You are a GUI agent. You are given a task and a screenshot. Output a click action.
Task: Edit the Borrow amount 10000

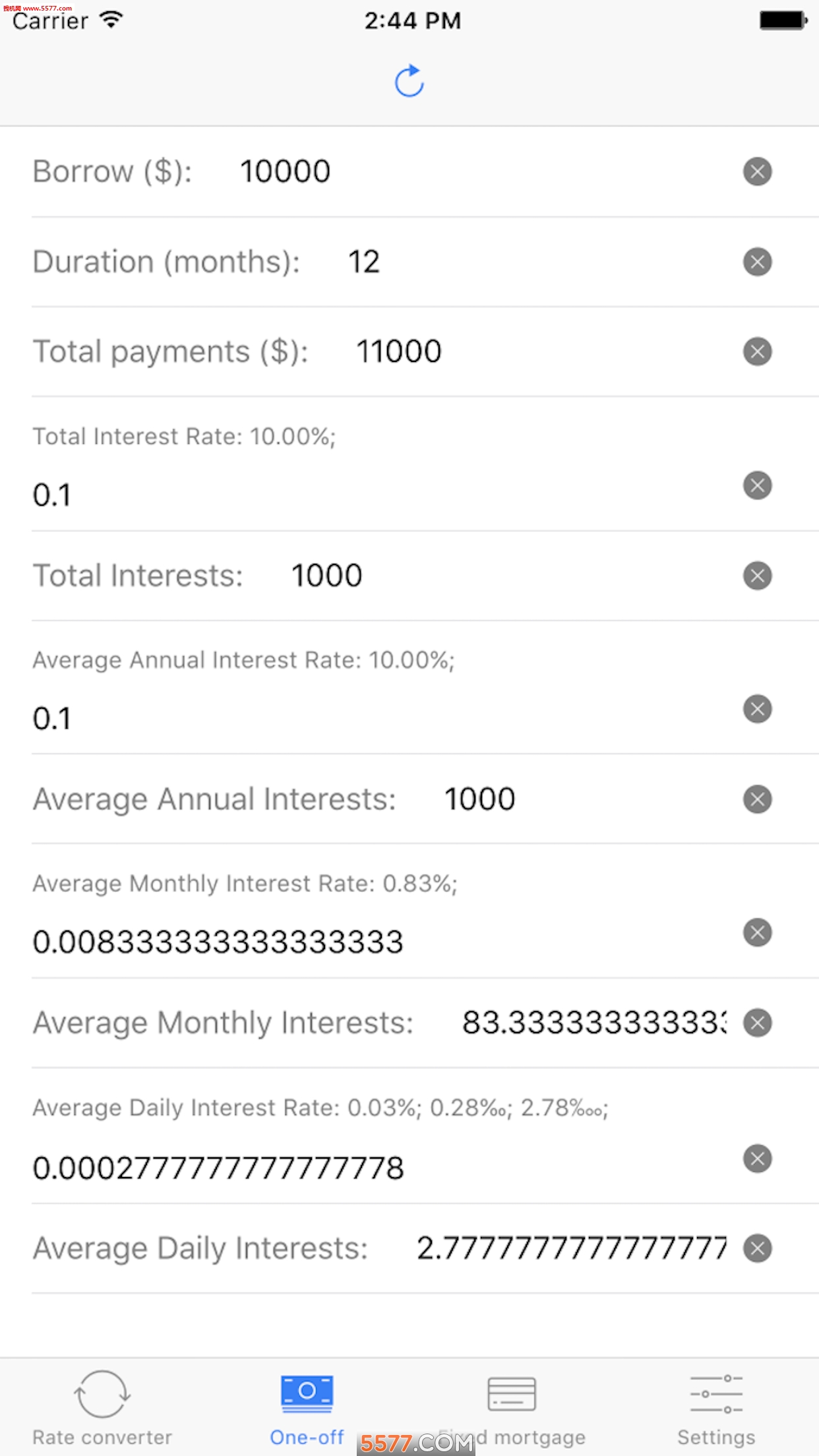(285, 171)
